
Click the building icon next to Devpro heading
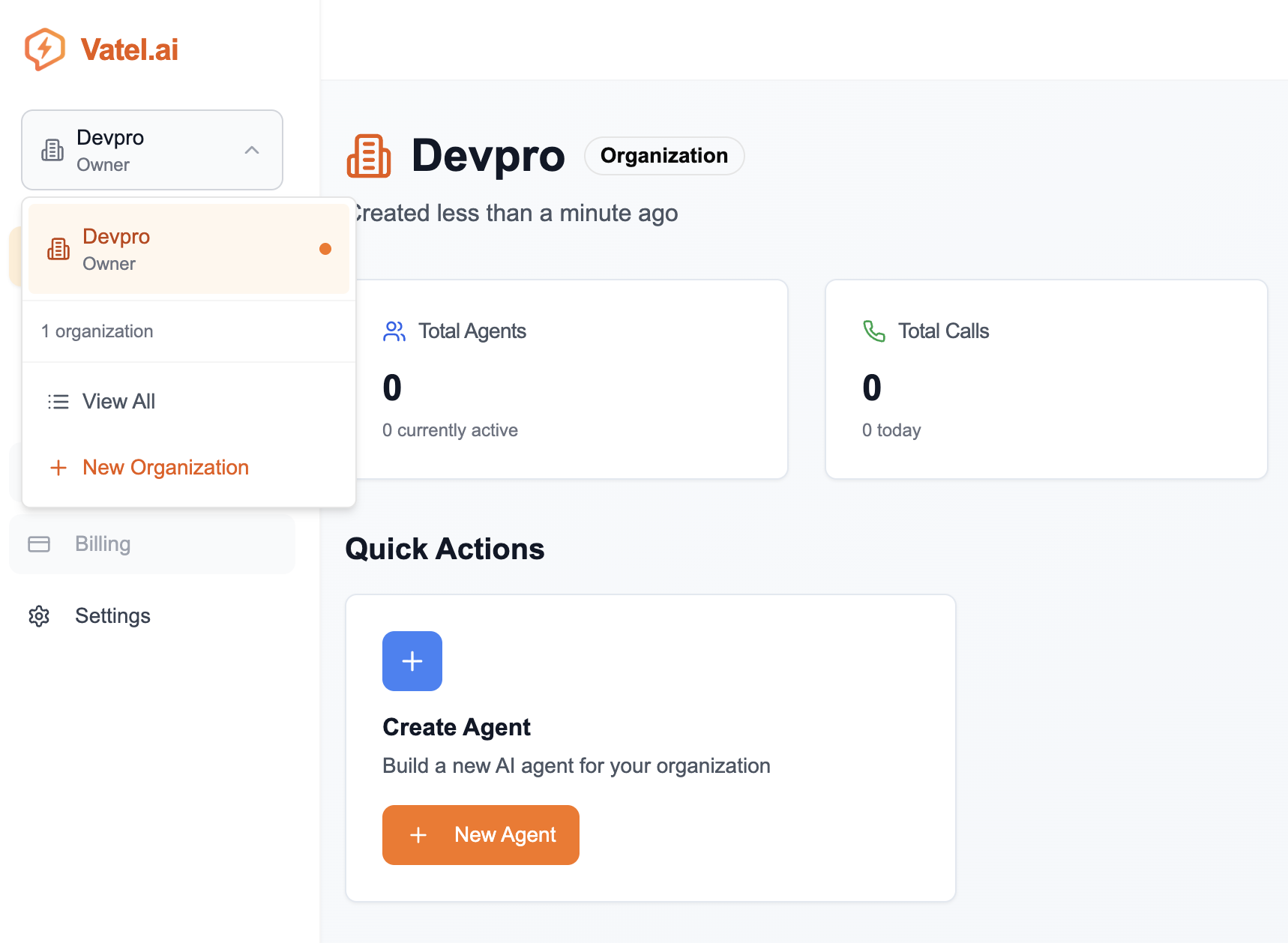coord(369,156)
